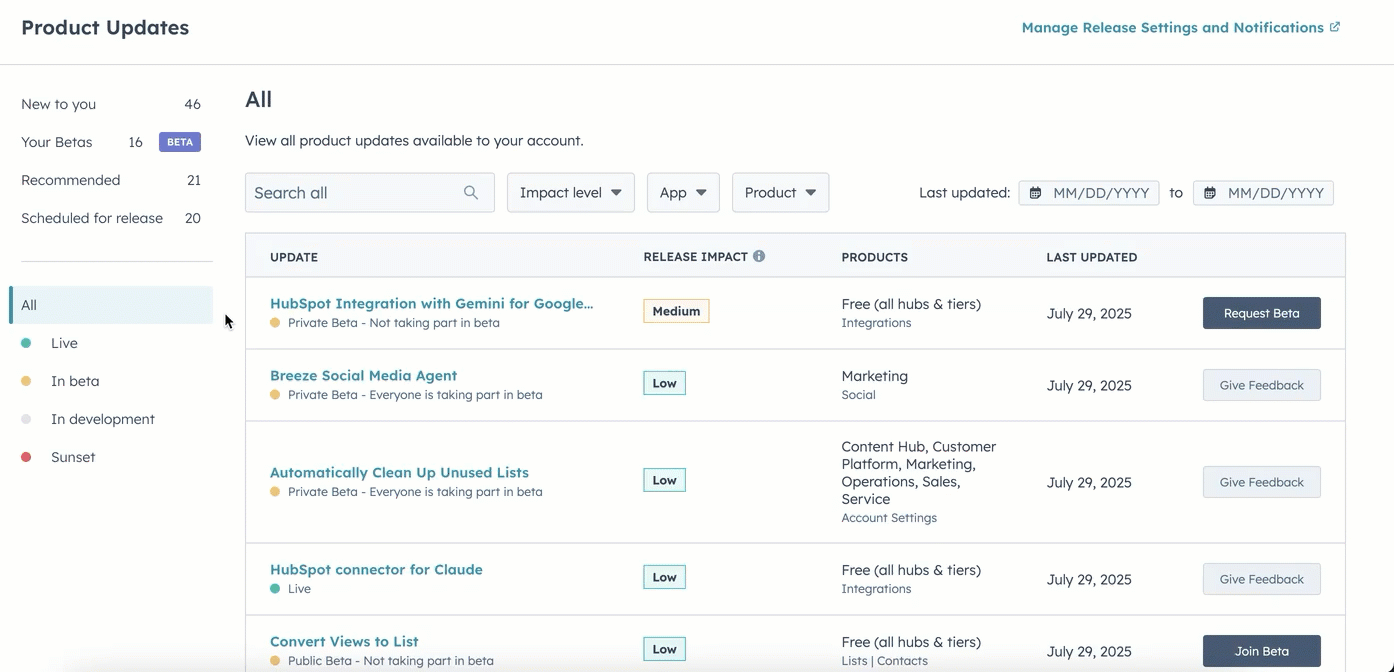
Task: Filter by Live status
Action: point(64,343)
